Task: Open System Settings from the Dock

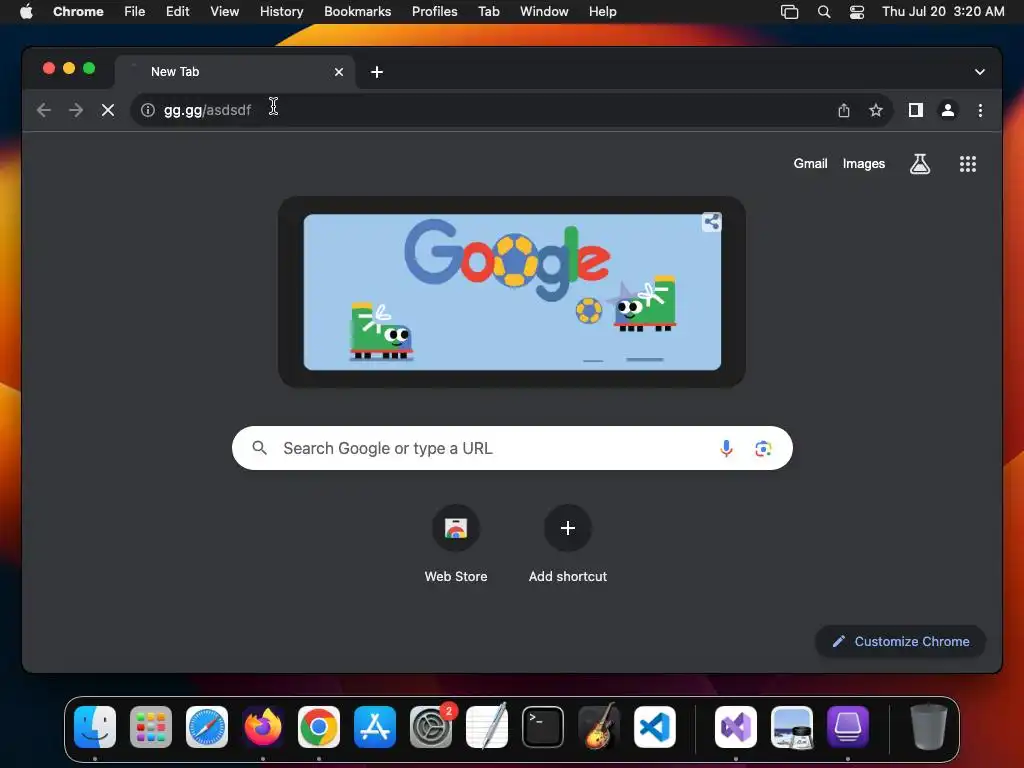Action: [x=431, y=727]
